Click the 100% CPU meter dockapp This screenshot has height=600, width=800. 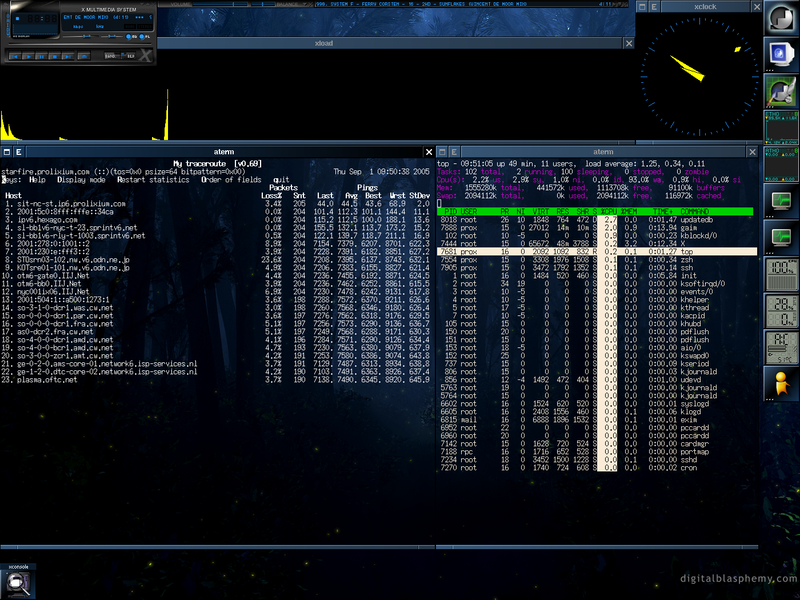coord(781,274)
